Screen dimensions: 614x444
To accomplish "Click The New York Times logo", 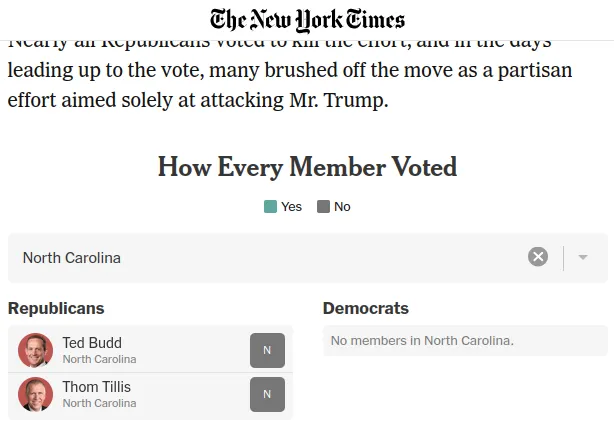I will [307, 20].
